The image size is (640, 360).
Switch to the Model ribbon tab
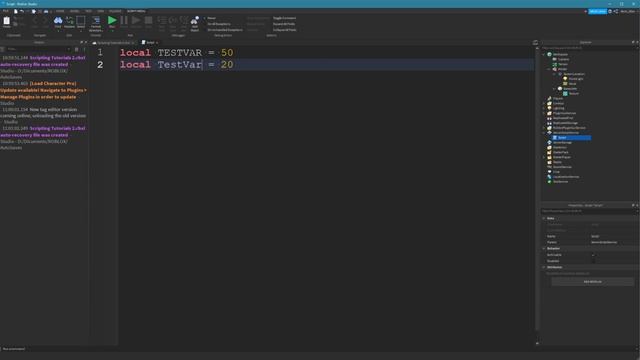[74, 11]
